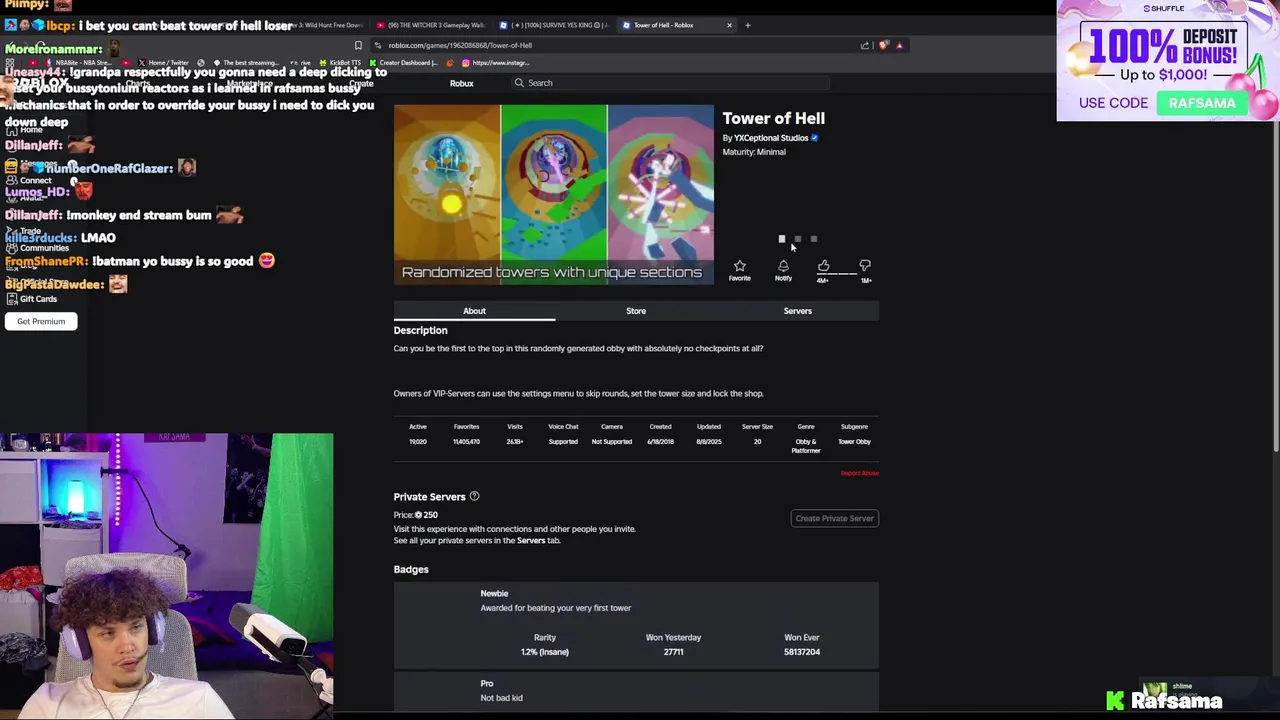The width and height of the screenshot is (1280, 720).
Task: Open Gift Cards in the sidebar
Action: 38,299
